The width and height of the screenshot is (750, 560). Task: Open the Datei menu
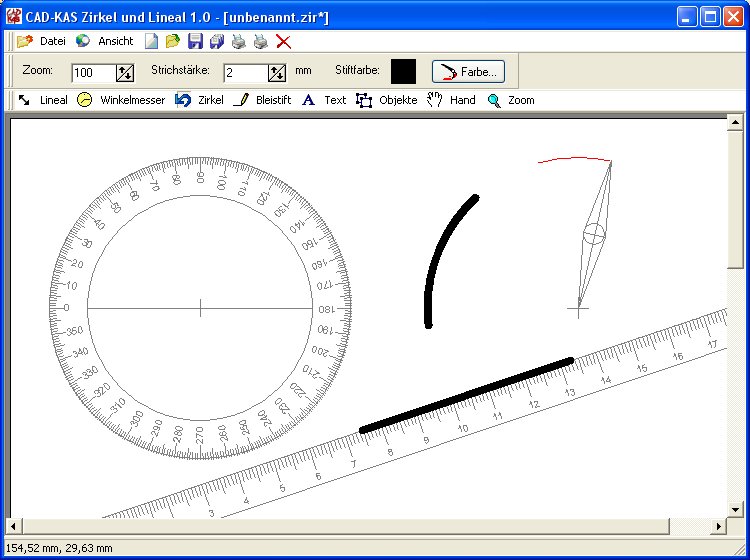(x=42, y=41)
